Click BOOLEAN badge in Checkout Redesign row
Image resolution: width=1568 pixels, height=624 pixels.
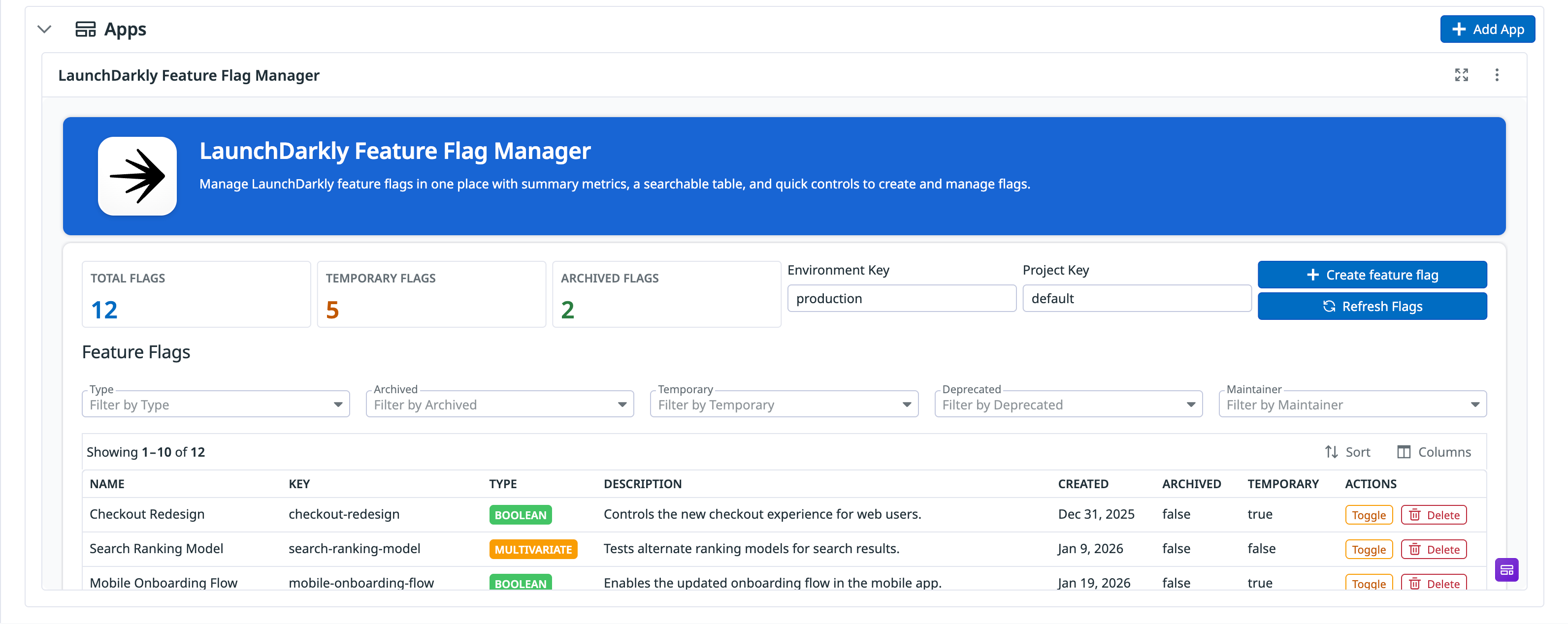[x=521, y=515]
